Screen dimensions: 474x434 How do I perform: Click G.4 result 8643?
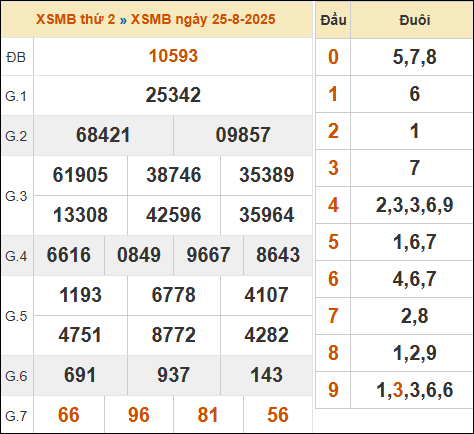pos(278,255)
